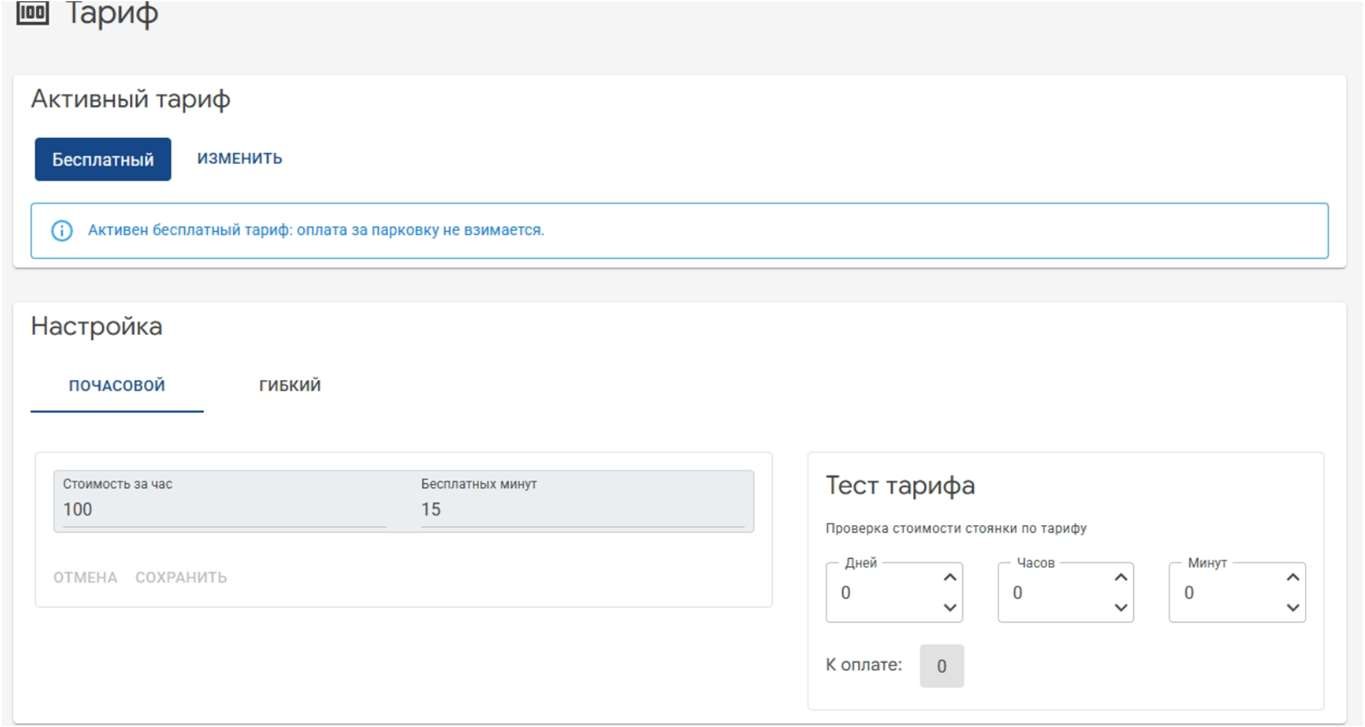Decrease the Минут value with the down arrow
Image resolution: width=1365 pixels, height=727 pixels.
tap(1294, 608)
